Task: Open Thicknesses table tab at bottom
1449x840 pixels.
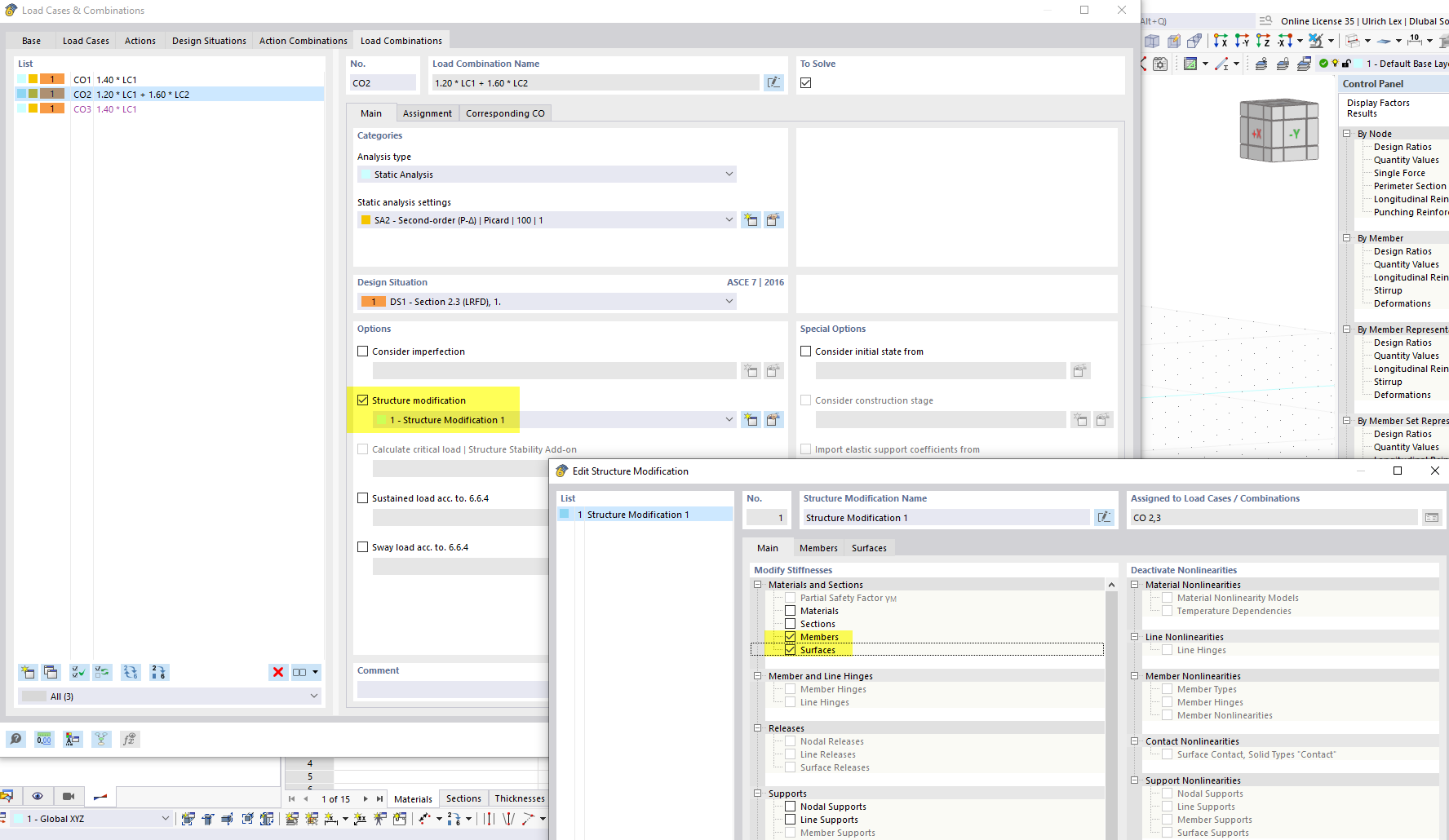Action: [520, 798]
